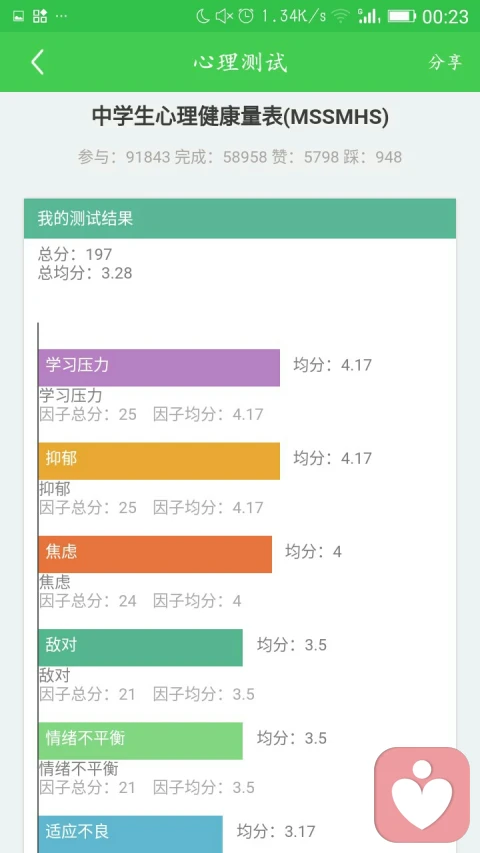The image size is (480, 853).
Task: Select the light green 情绪不平衡 bar
Action: [140, 741]
